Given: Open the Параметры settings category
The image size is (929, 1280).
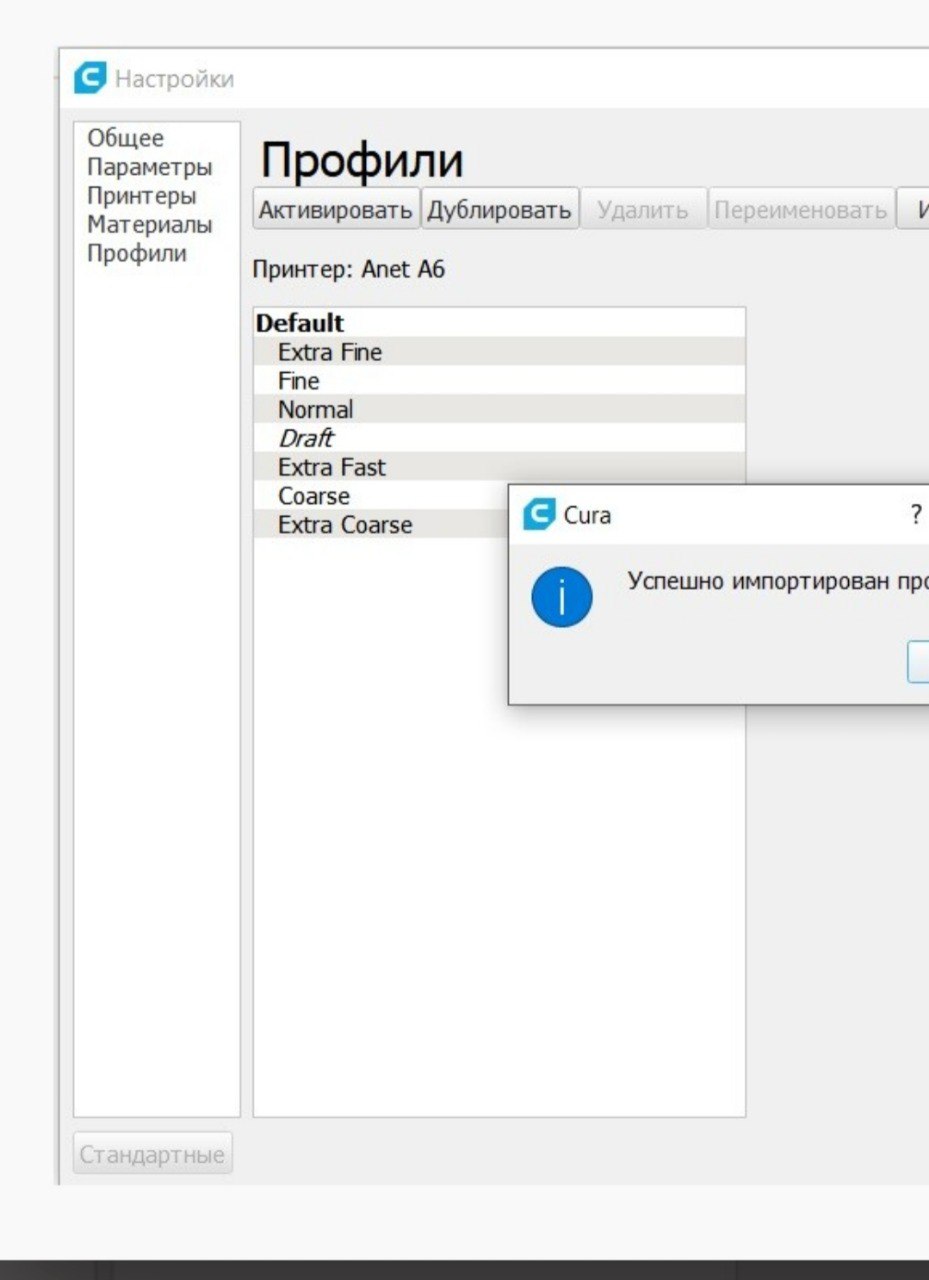Looking at the screenshot, I should click(x=149, y=167).
